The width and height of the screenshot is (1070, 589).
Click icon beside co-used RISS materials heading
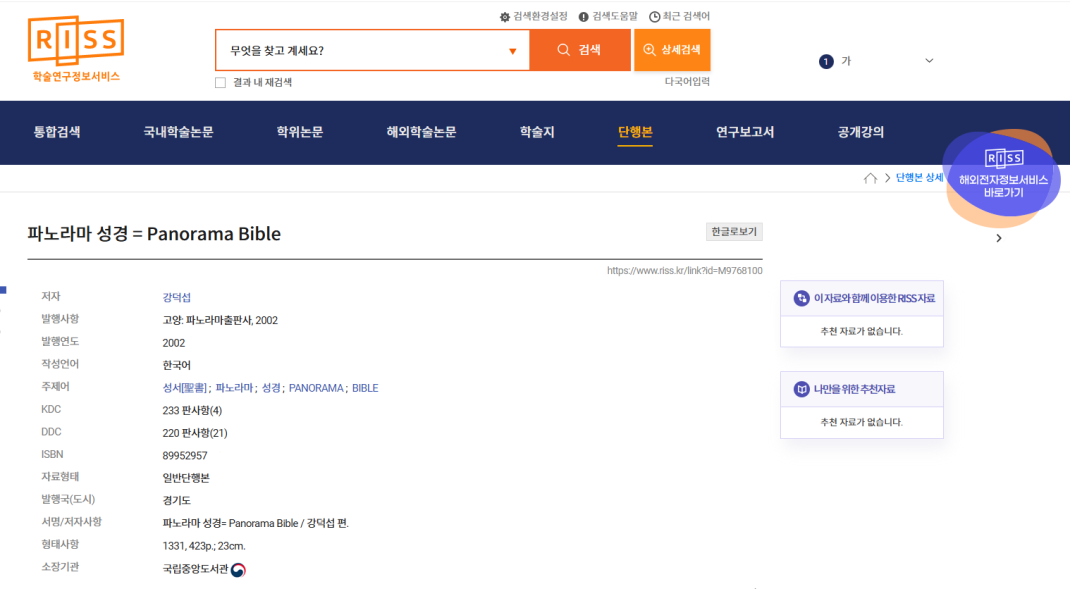click(801, 298)
